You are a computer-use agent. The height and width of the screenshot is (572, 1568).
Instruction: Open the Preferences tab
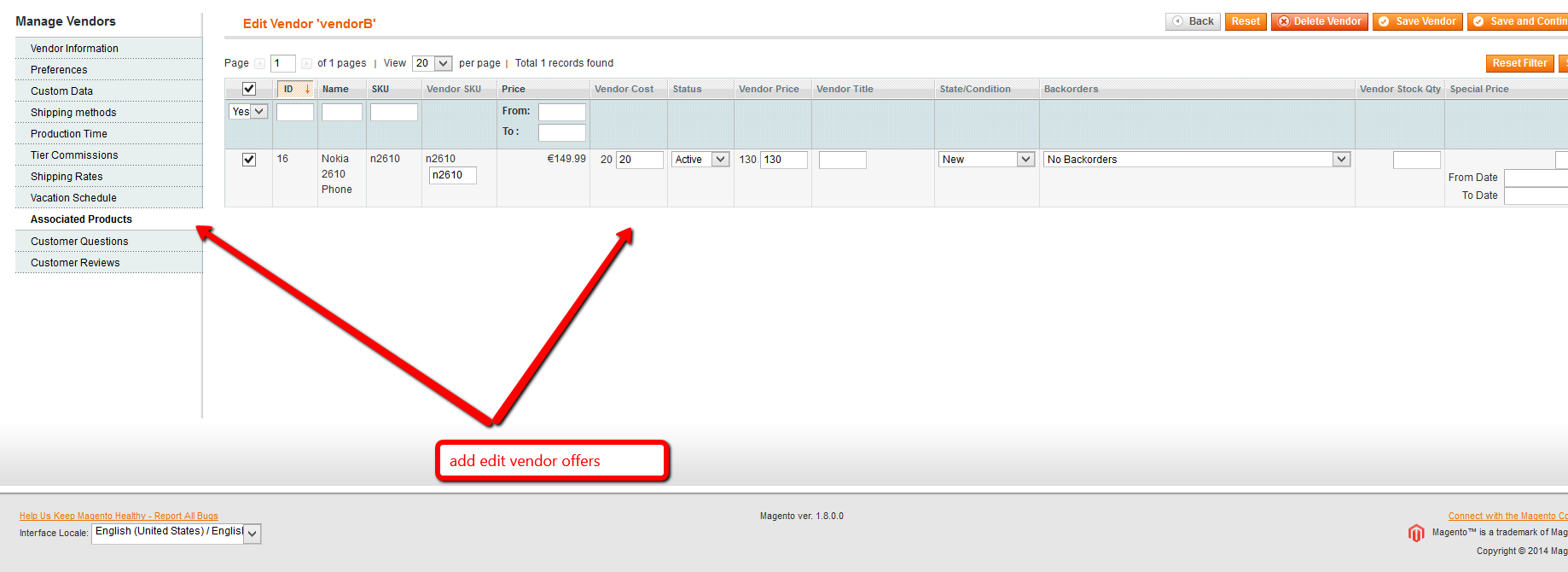tap(109, 70)
